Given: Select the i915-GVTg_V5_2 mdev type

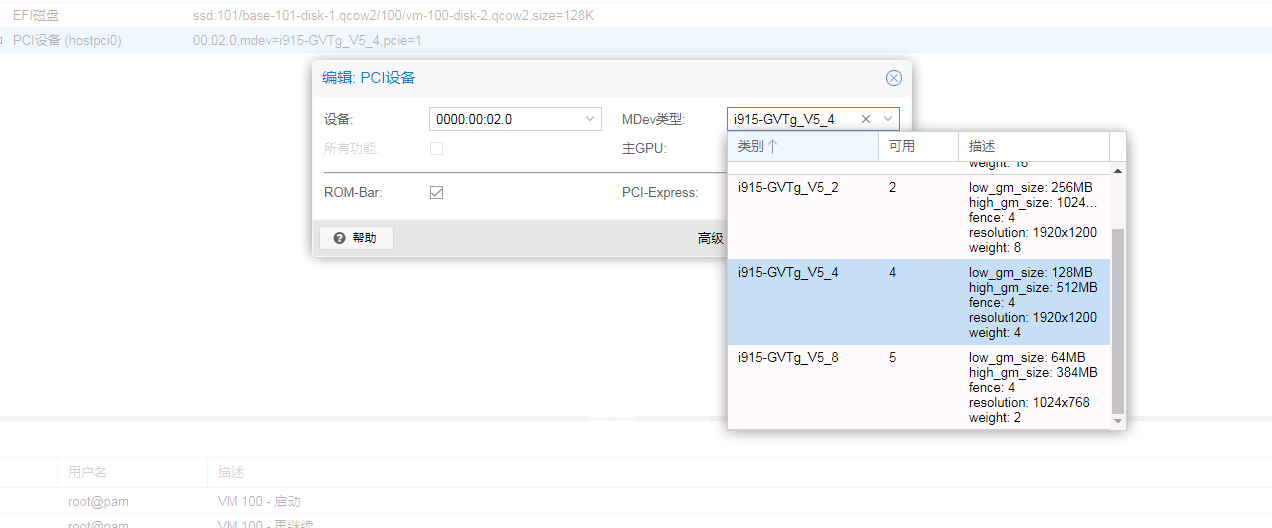Looking at the screenshot, I should coord(919,217).
